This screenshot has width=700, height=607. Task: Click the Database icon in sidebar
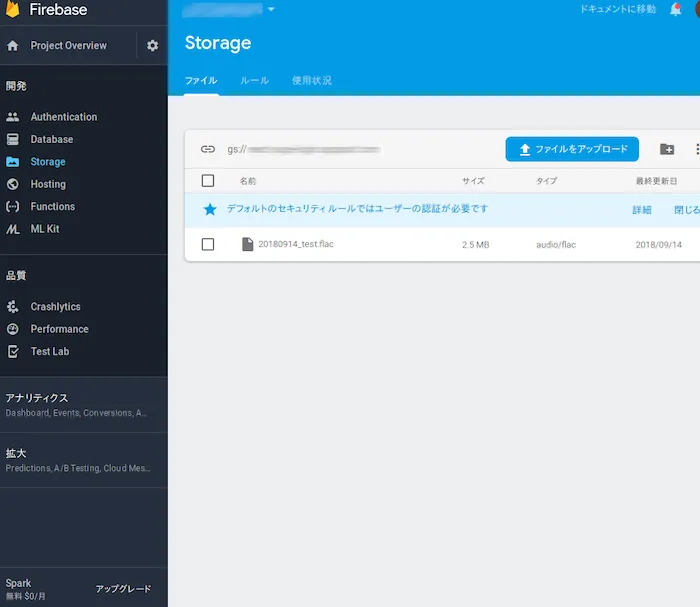[13, 139]
